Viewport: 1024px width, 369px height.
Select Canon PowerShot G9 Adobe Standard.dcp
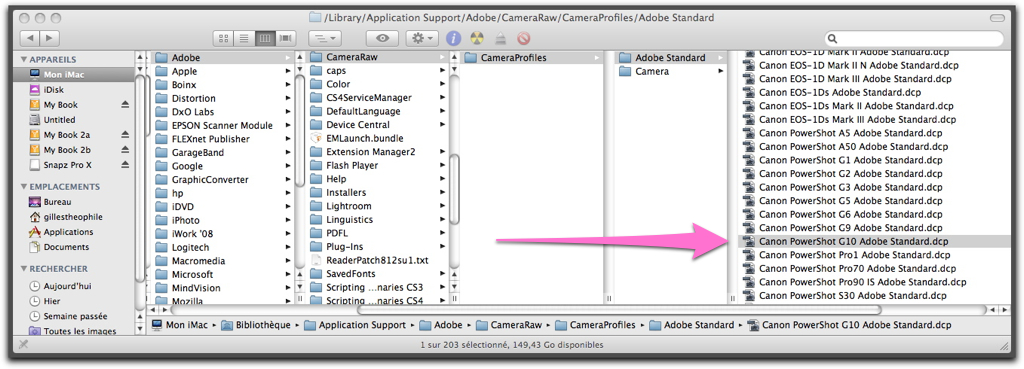[850, 228]
